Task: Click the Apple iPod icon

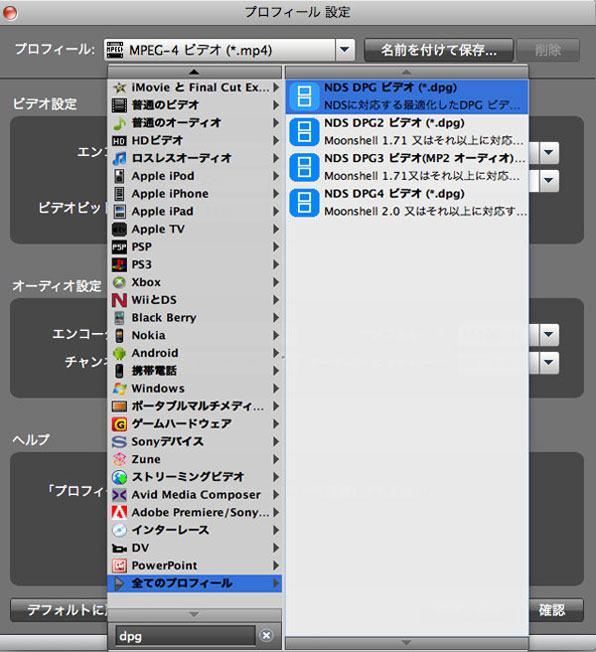Action: pos(119,176)
